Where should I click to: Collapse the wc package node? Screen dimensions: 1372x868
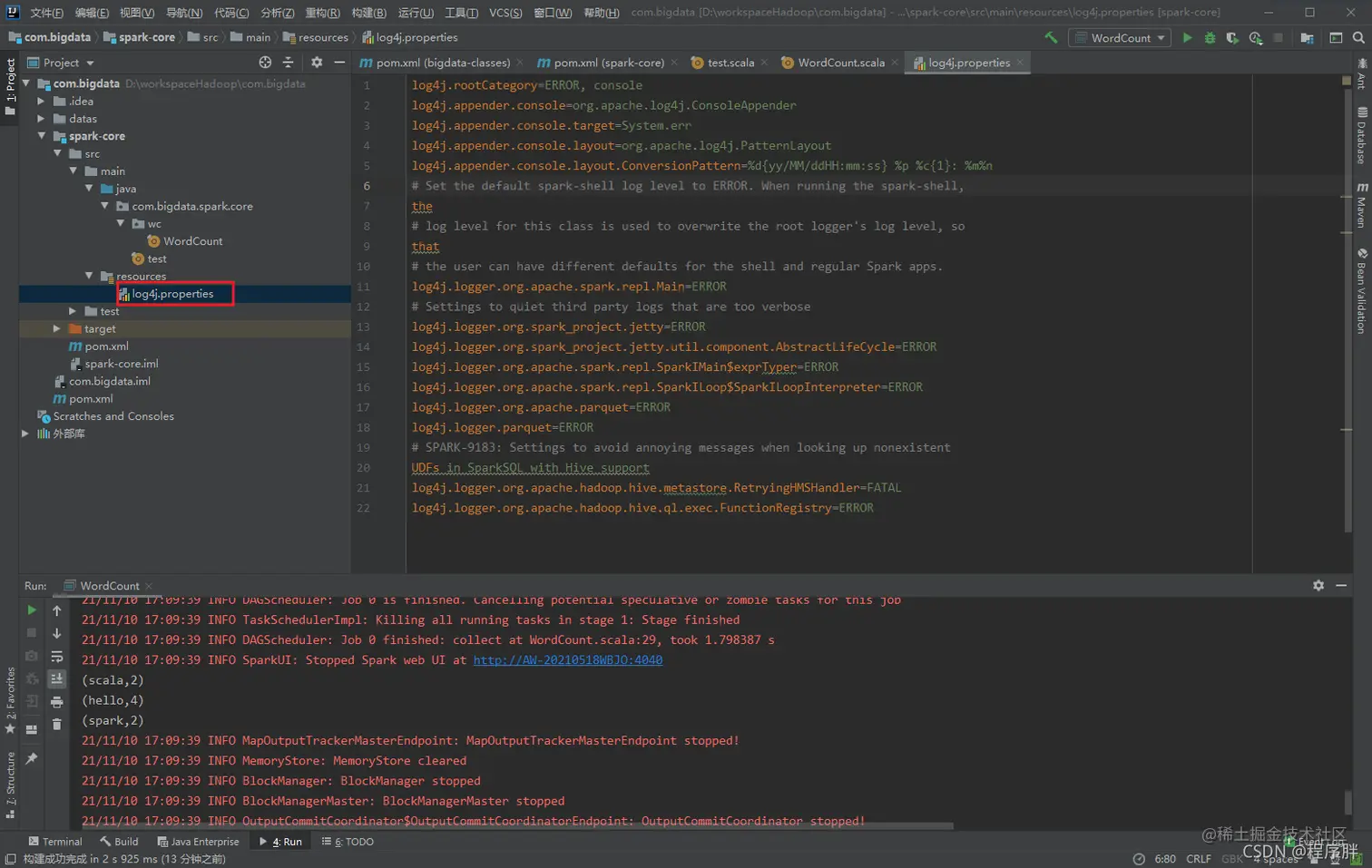(121, 223)
